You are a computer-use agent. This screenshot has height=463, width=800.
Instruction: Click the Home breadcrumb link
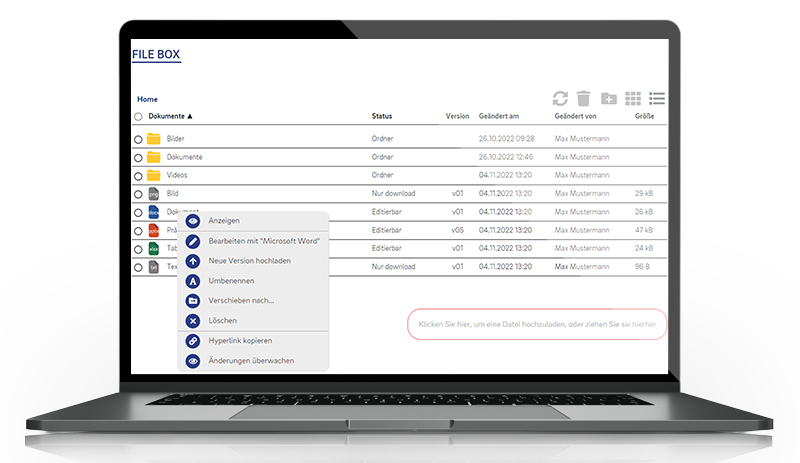(147, 99)
